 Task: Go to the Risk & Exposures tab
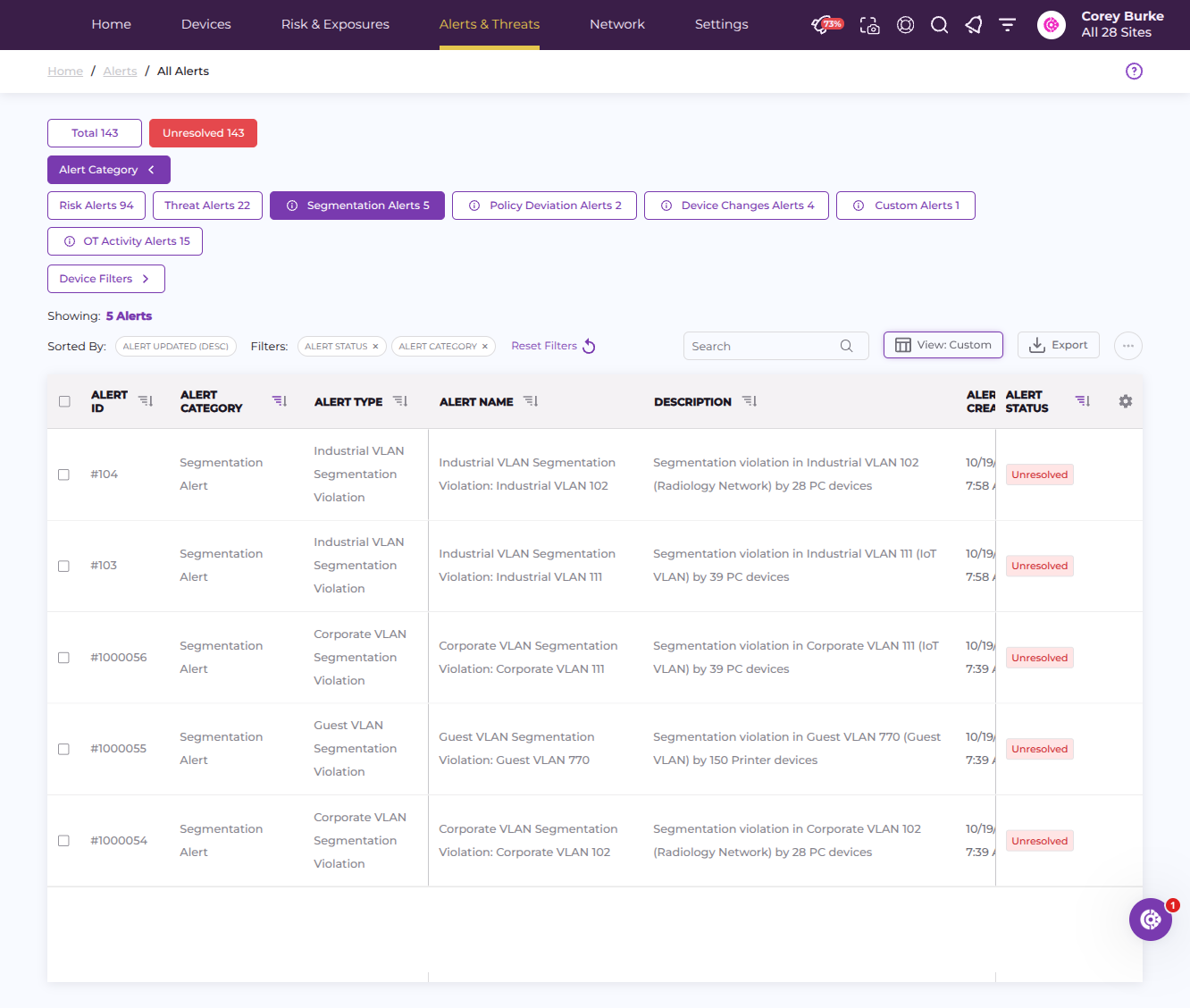[335, 24]
